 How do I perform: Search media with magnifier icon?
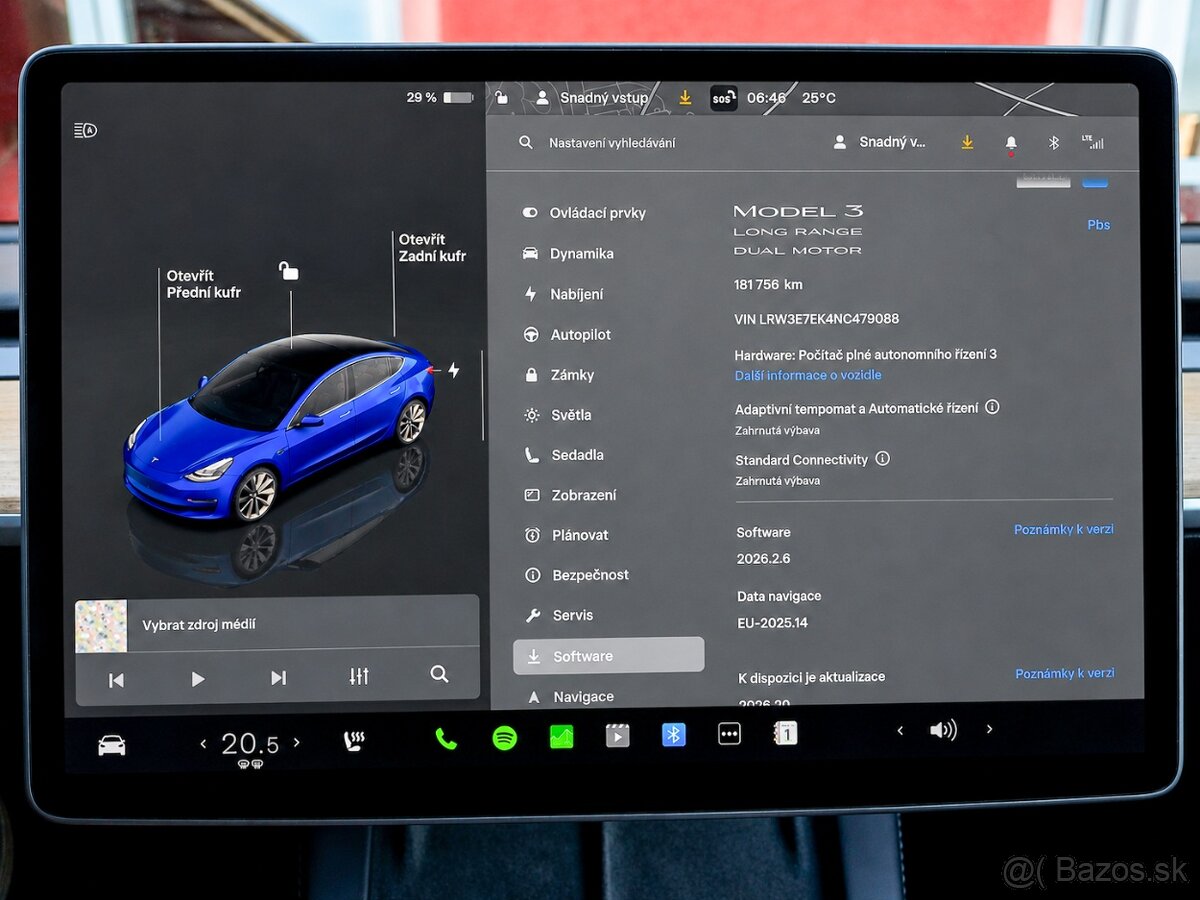pyautogui.click(x=439, y=674)
